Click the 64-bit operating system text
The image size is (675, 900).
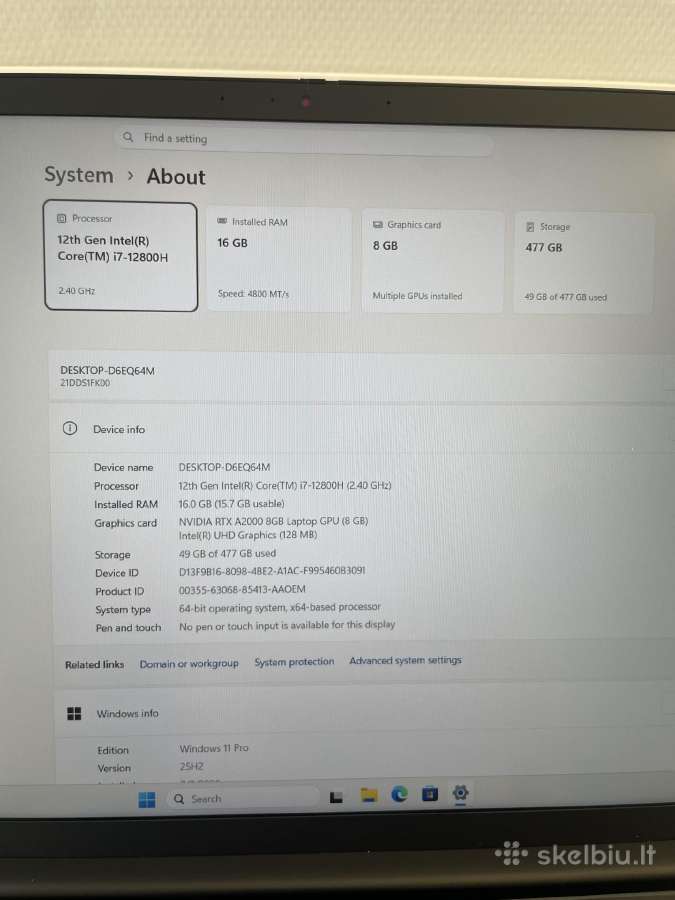coord(280,607)
